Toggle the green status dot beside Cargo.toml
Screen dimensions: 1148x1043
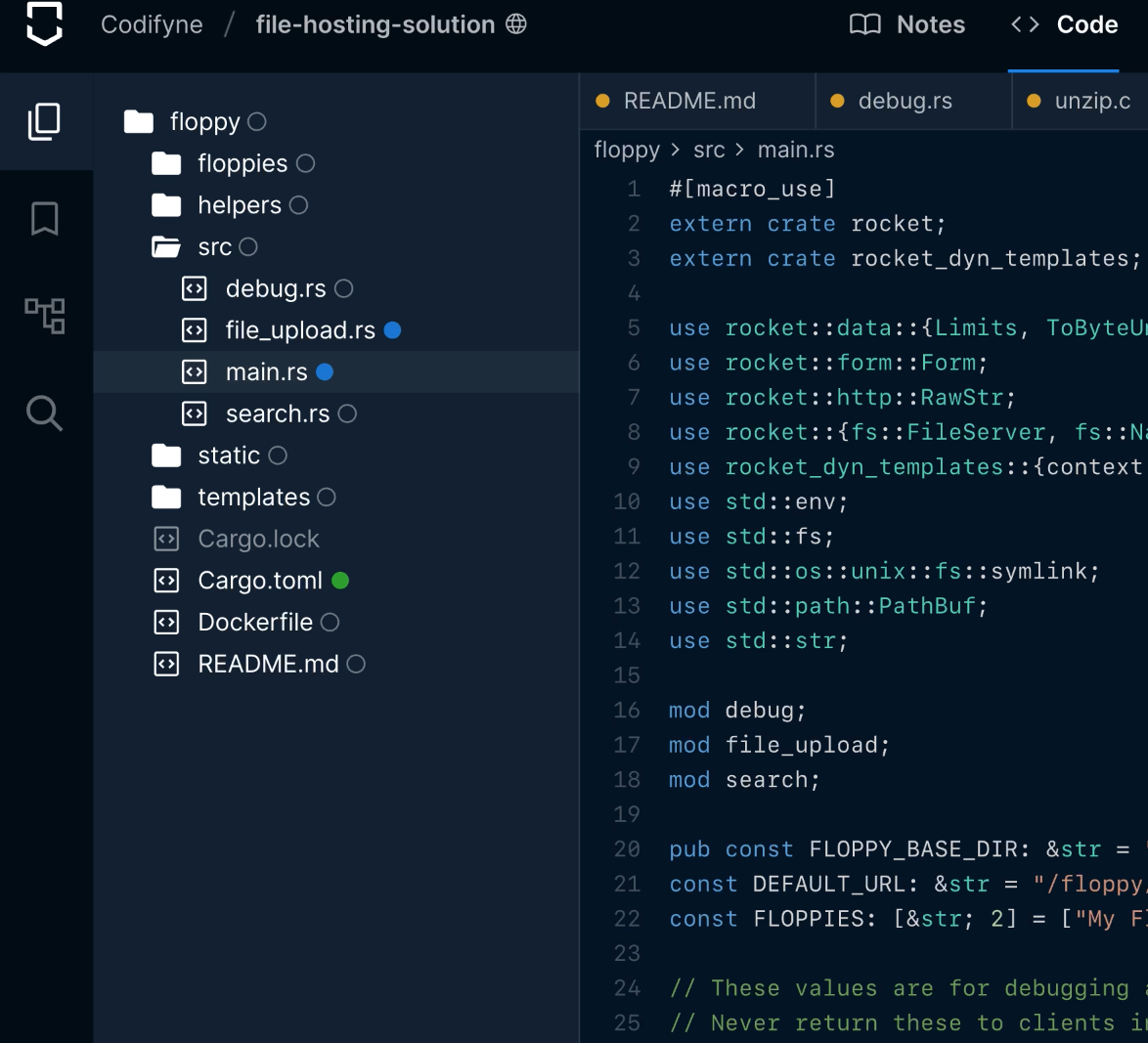(340, 581)
